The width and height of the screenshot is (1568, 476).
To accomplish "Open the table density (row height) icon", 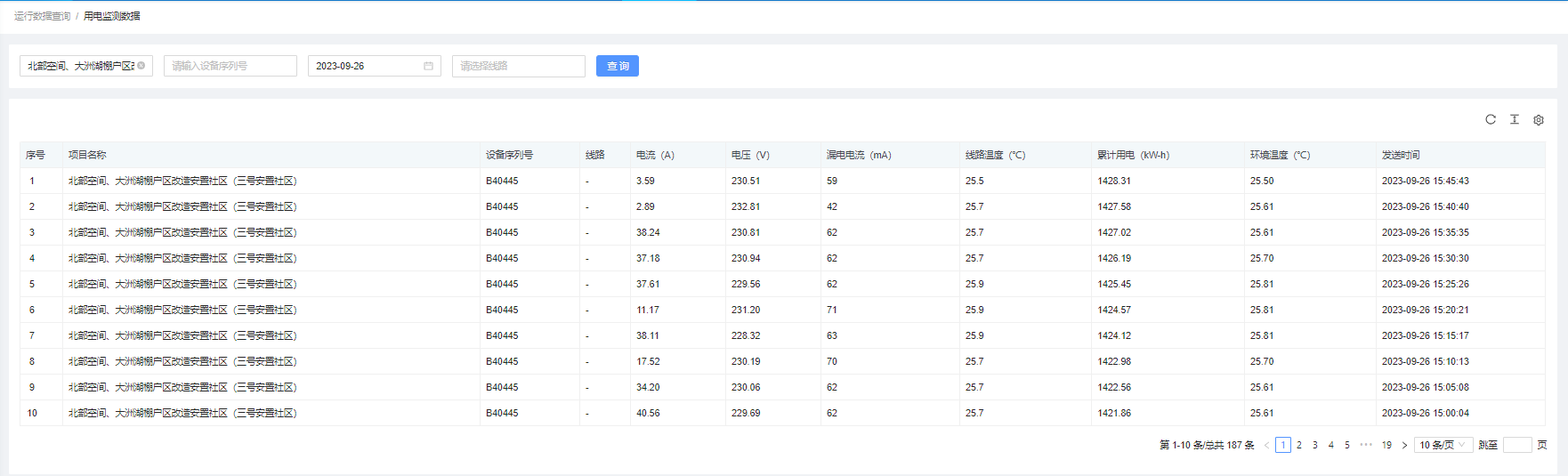I will (x=1515, y=119).
